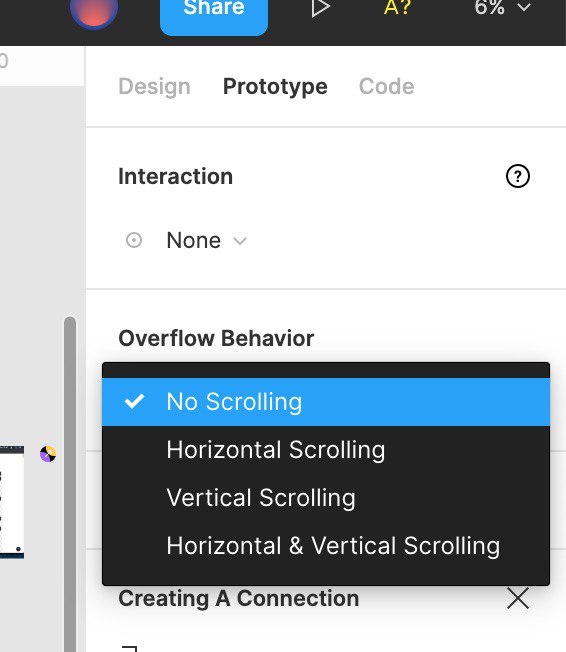Image resolution: width=566 pixels, height=652 pixels.
Task: Click the yellow A? missing fonts indicator
Action: pyautogui.click(x=397, y=7)
